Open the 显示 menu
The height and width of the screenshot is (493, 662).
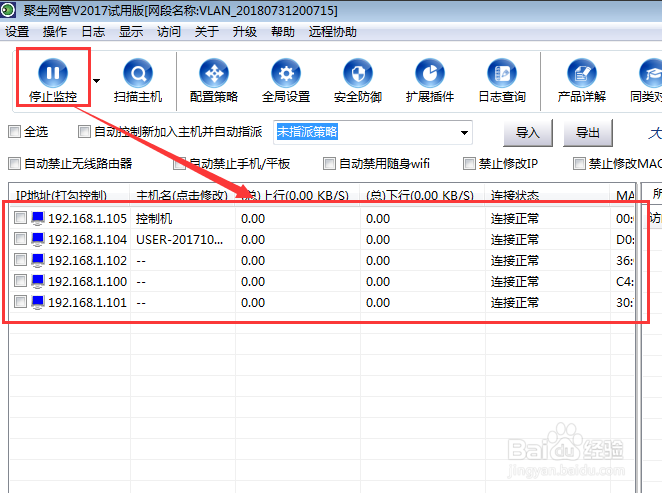131,32
